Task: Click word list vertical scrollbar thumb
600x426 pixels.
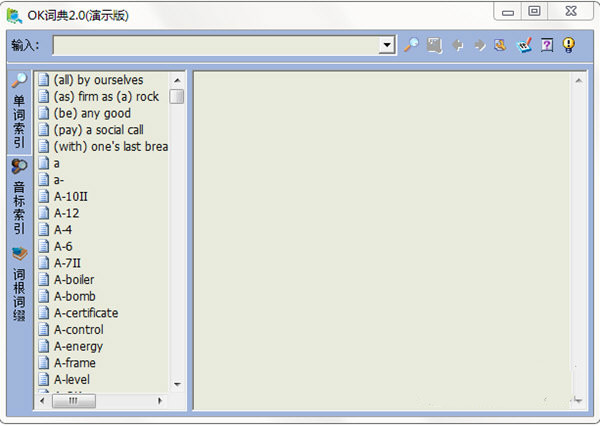Action: click(177, 96)
